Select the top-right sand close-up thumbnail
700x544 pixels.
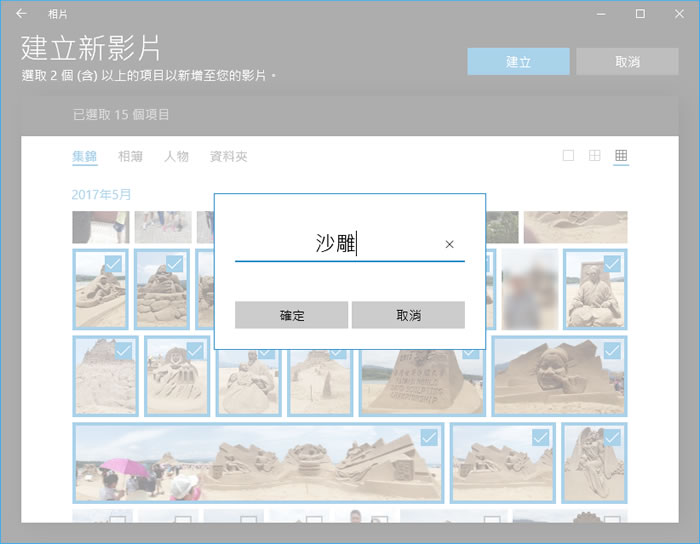(x=575, y=227)
